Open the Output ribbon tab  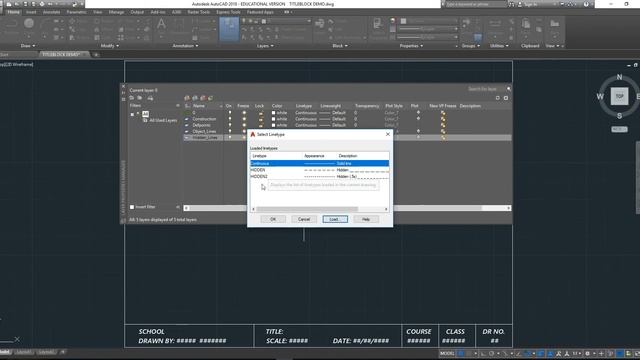point(137,12)
